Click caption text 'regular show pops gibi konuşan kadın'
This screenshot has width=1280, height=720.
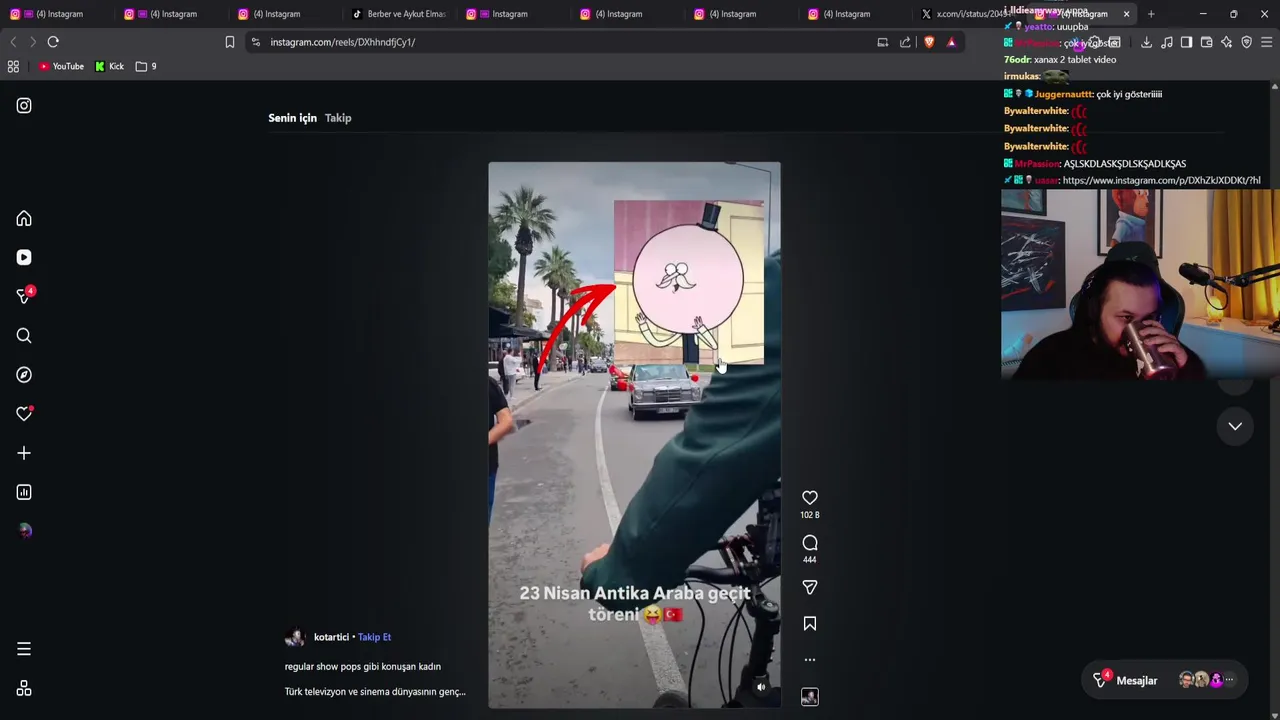click(362, 666)
